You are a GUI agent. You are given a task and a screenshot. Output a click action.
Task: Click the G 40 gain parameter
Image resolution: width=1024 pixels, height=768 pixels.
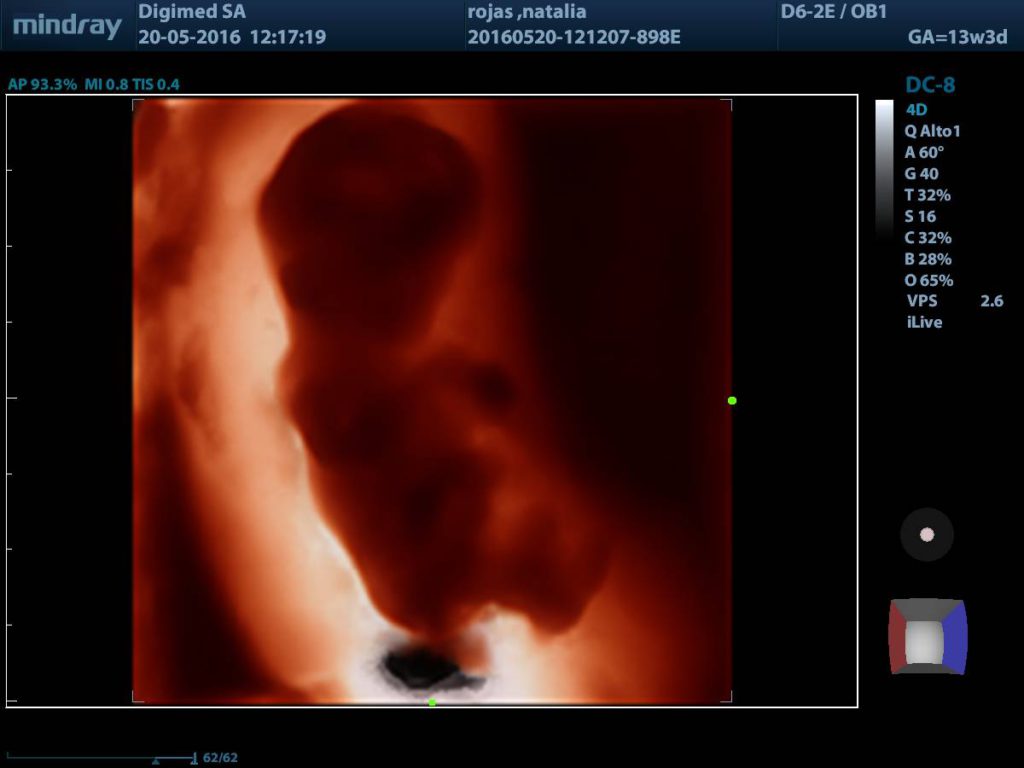(x=921, y=173)
